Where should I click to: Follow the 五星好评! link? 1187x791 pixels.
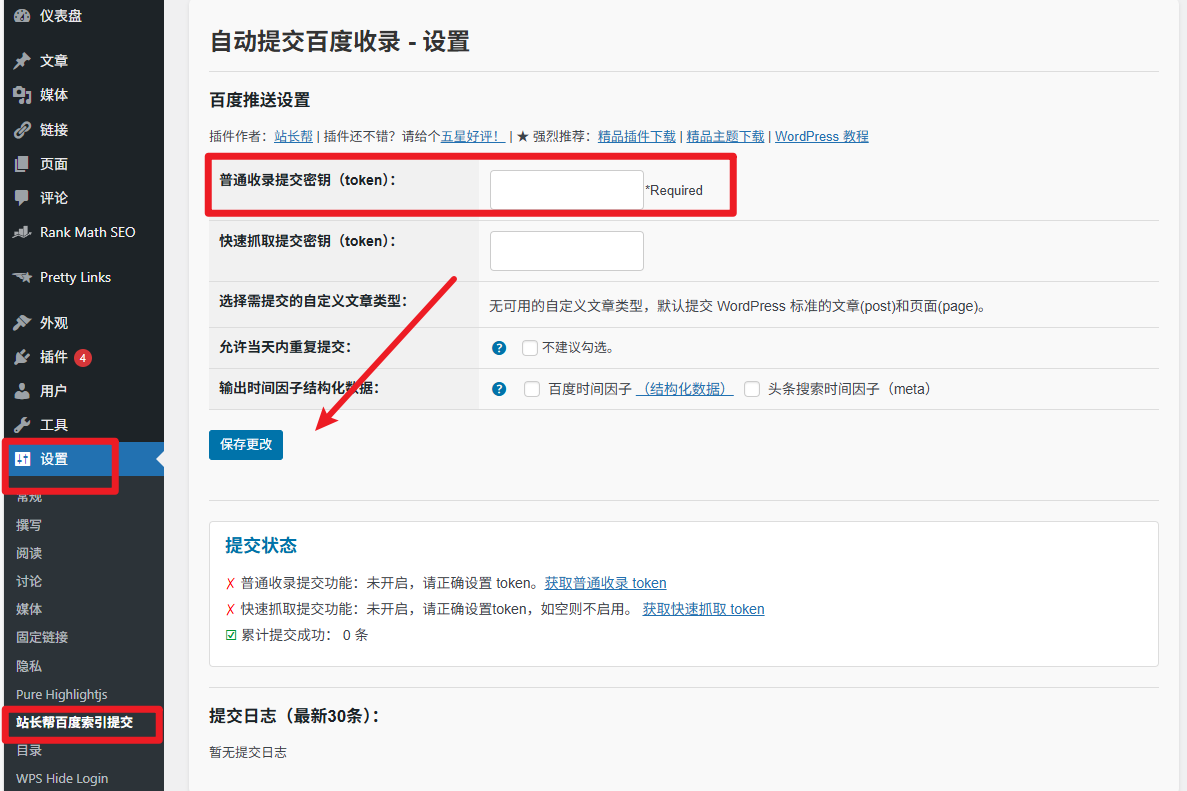point(472,136)
